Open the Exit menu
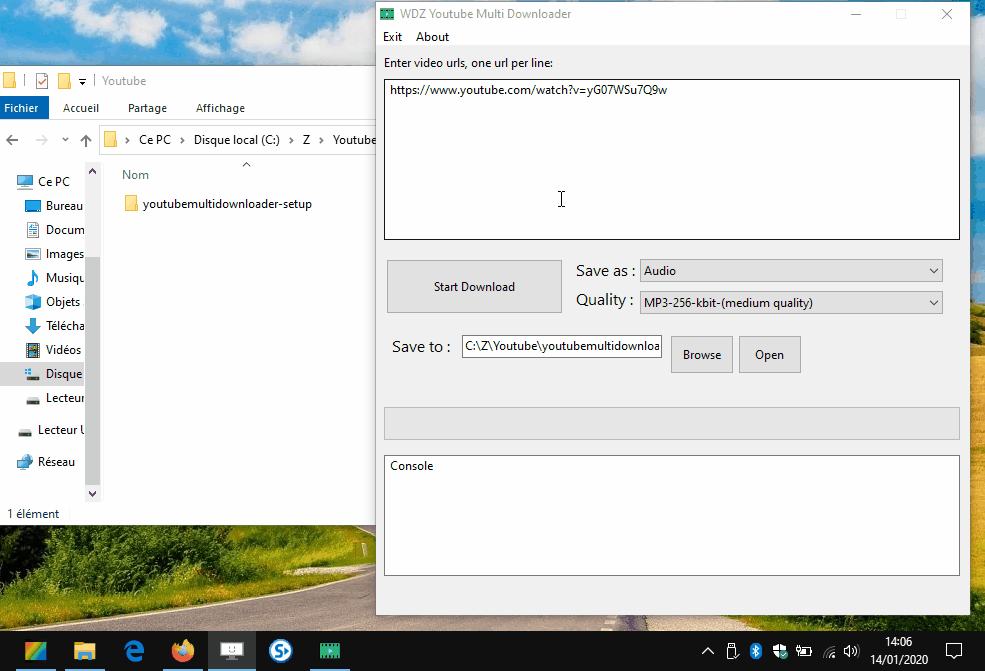 pos(393,37)
